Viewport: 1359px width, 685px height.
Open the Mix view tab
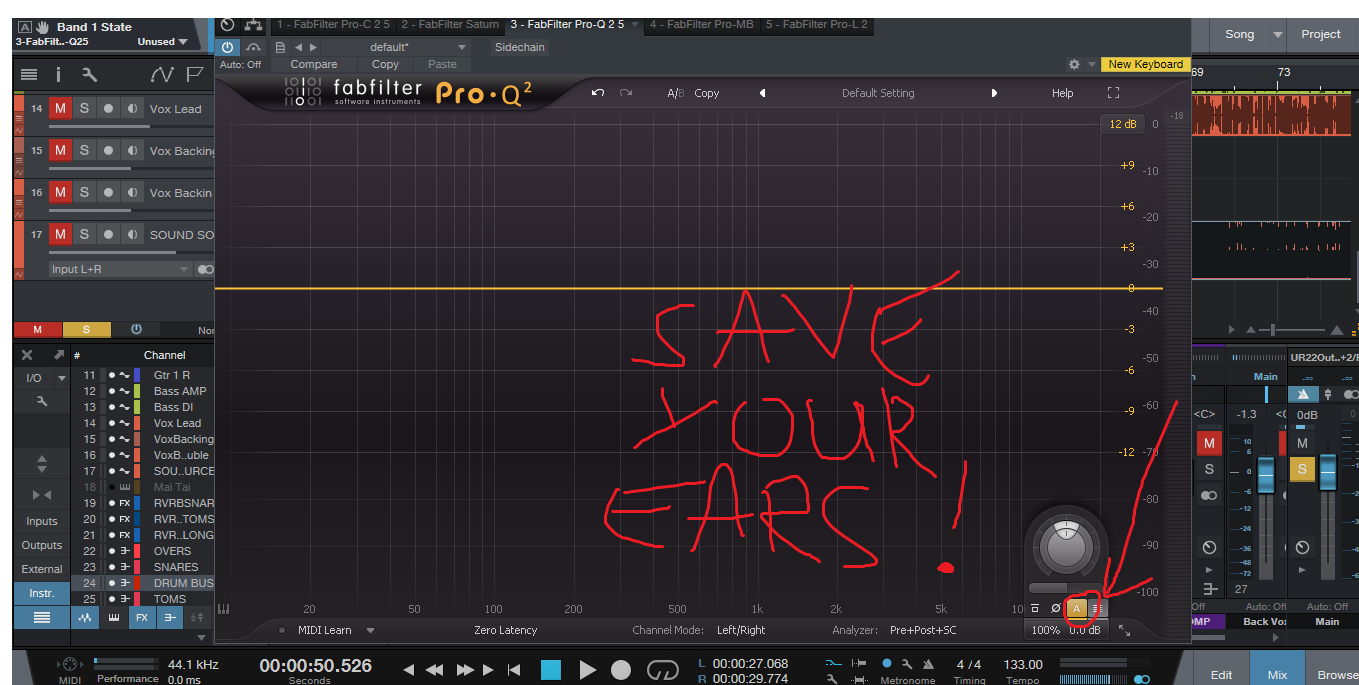click(1277, 669)
